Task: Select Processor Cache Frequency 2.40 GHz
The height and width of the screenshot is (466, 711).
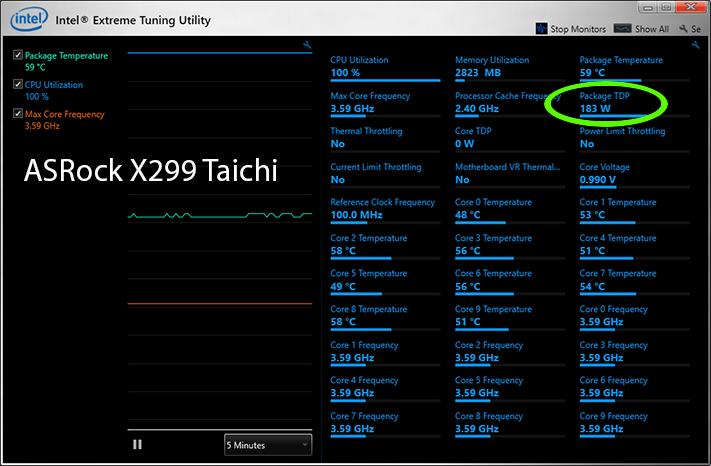Action: click(x=510, y=104)
